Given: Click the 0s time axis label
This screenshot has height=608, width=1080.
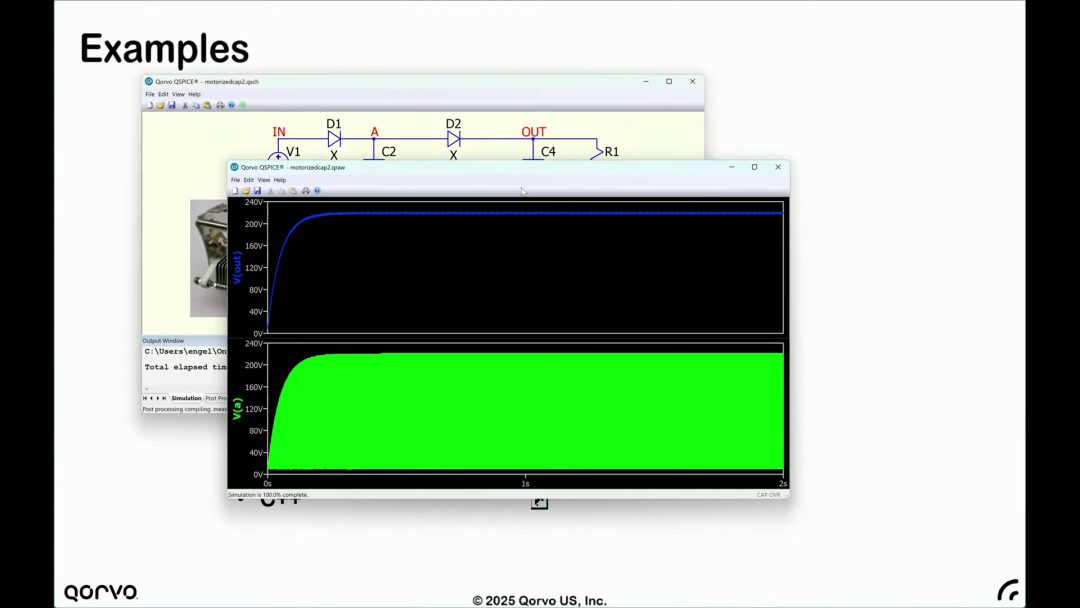Looking at the screenshot, I should coord(267,483).
